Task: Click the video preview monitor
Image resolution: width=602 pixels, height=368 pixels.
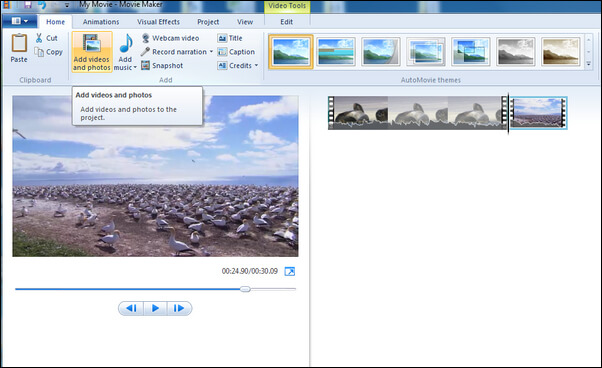Action: click(155, 176)
